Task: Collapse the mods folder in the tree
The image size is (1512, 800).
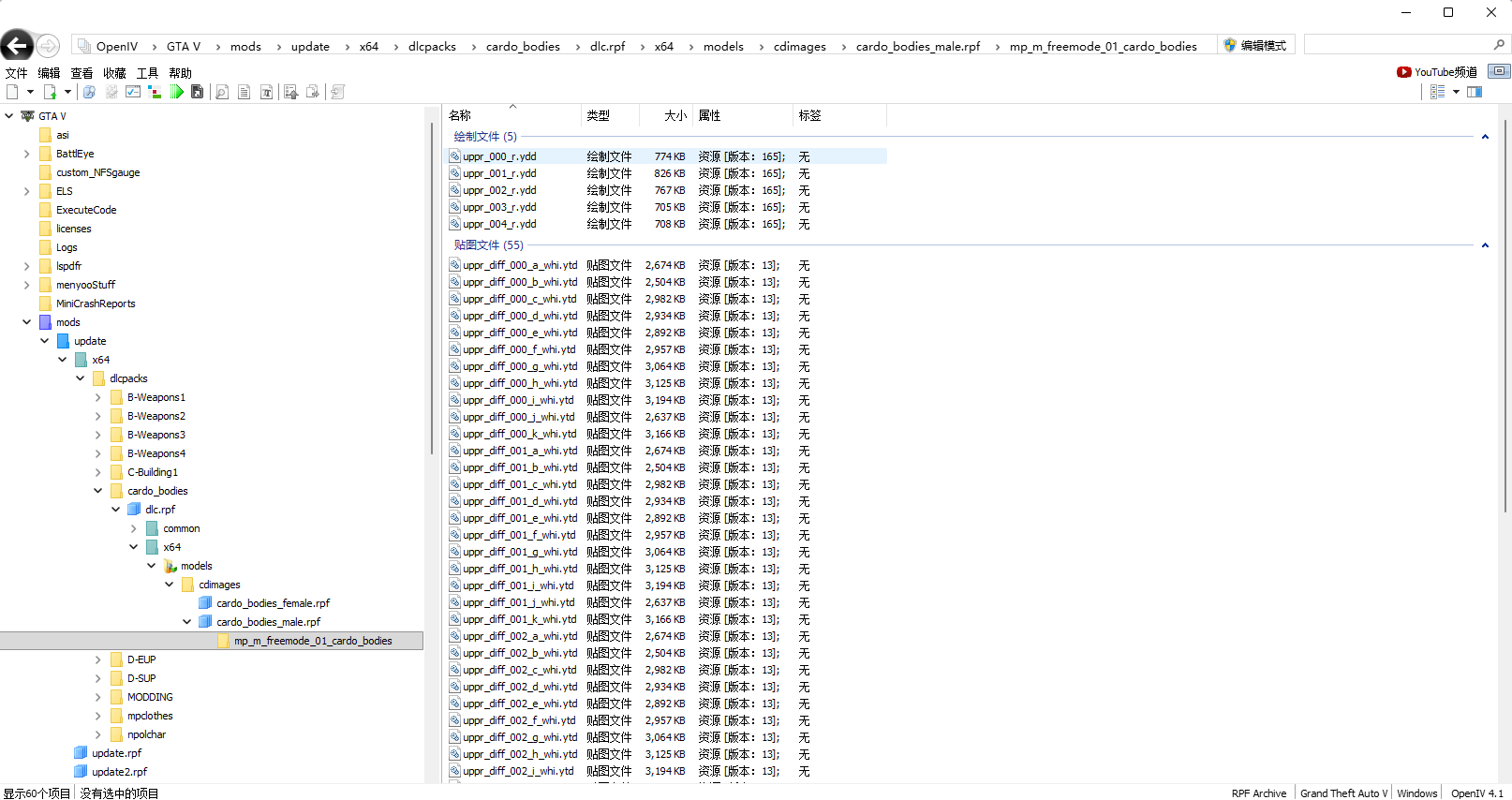Action: coord(26,322)
